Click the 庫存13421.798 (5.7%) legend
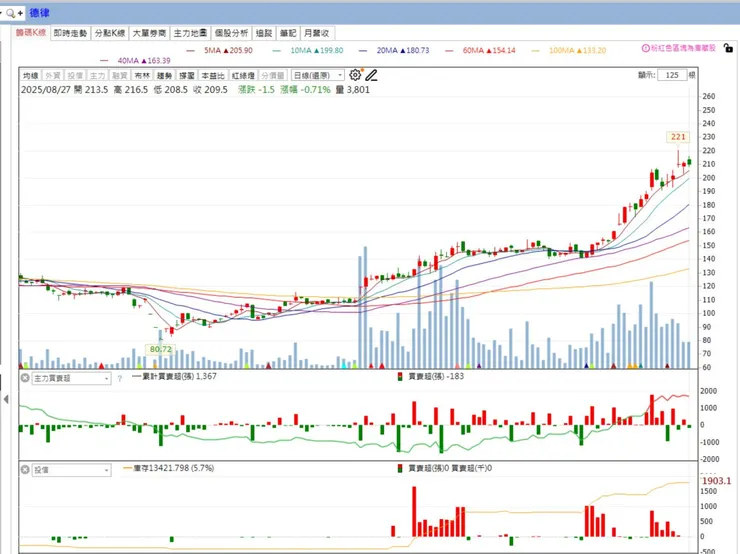This screenshot has height=554, width=740. coord(168,468)
